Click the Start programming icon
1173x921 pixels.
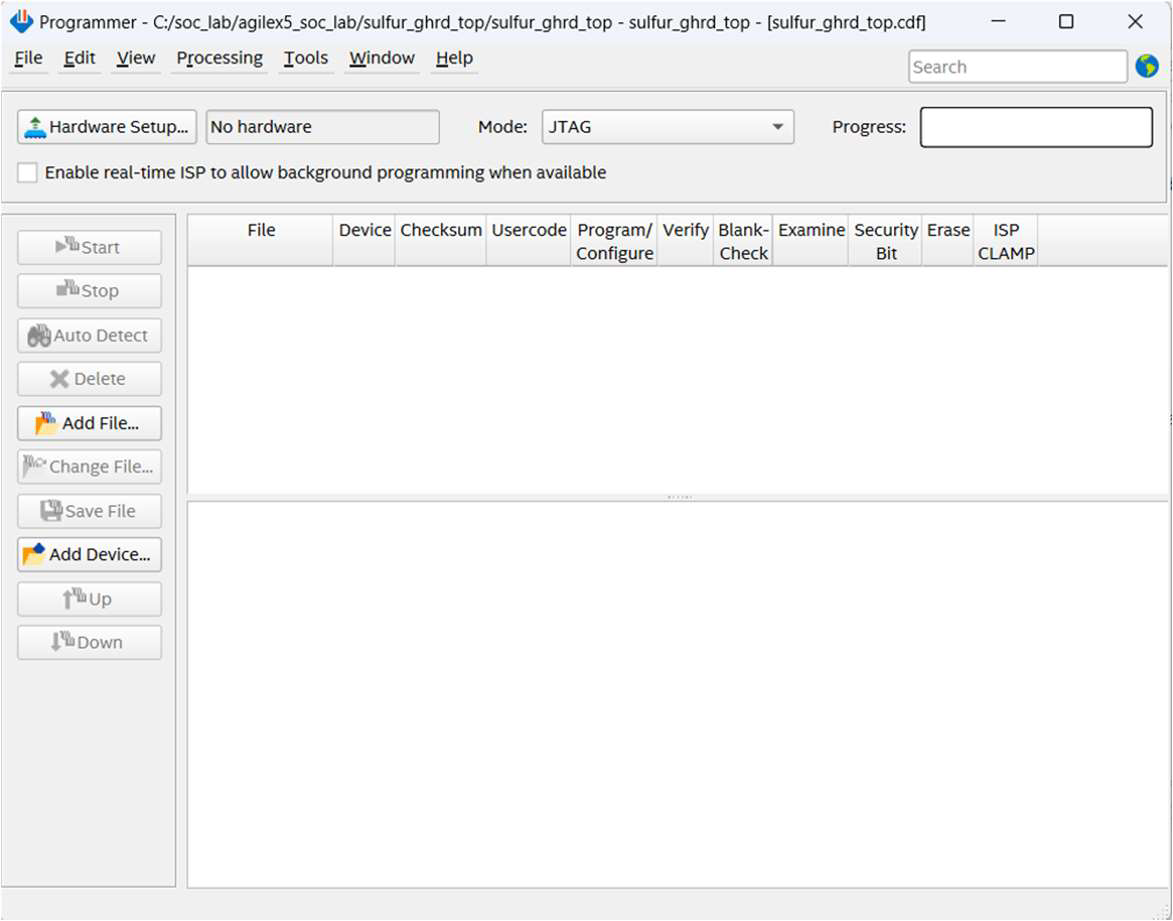[68, 247]
